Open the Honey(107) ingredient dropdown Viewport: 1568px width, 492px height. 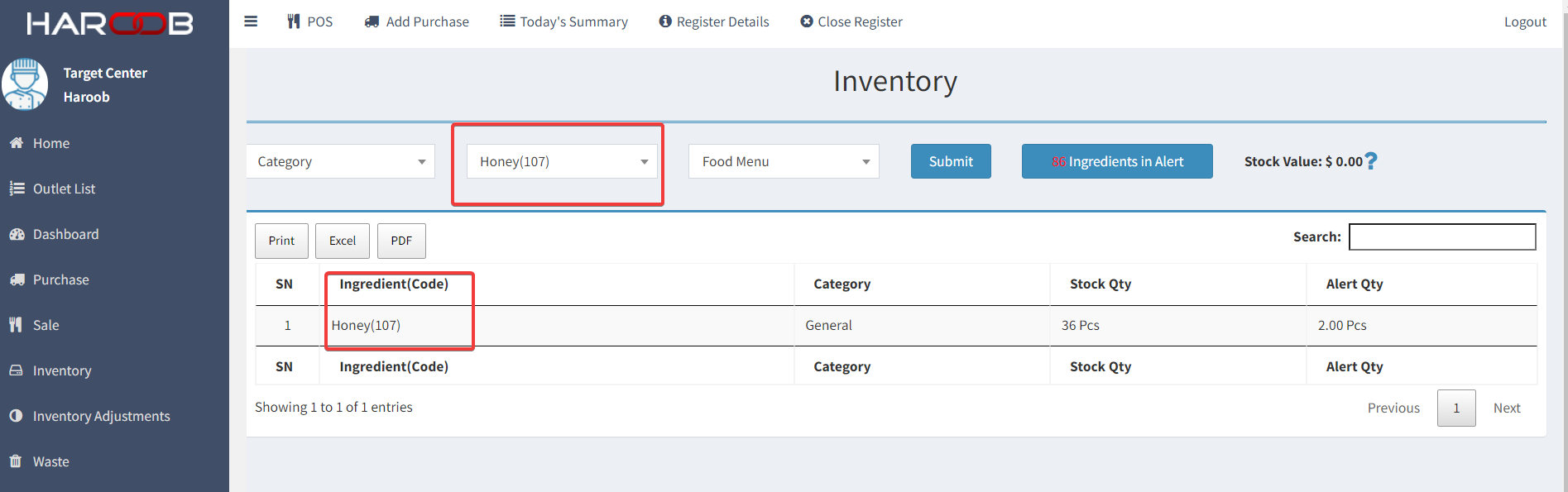pyautogui.click(x=562, y=161)
